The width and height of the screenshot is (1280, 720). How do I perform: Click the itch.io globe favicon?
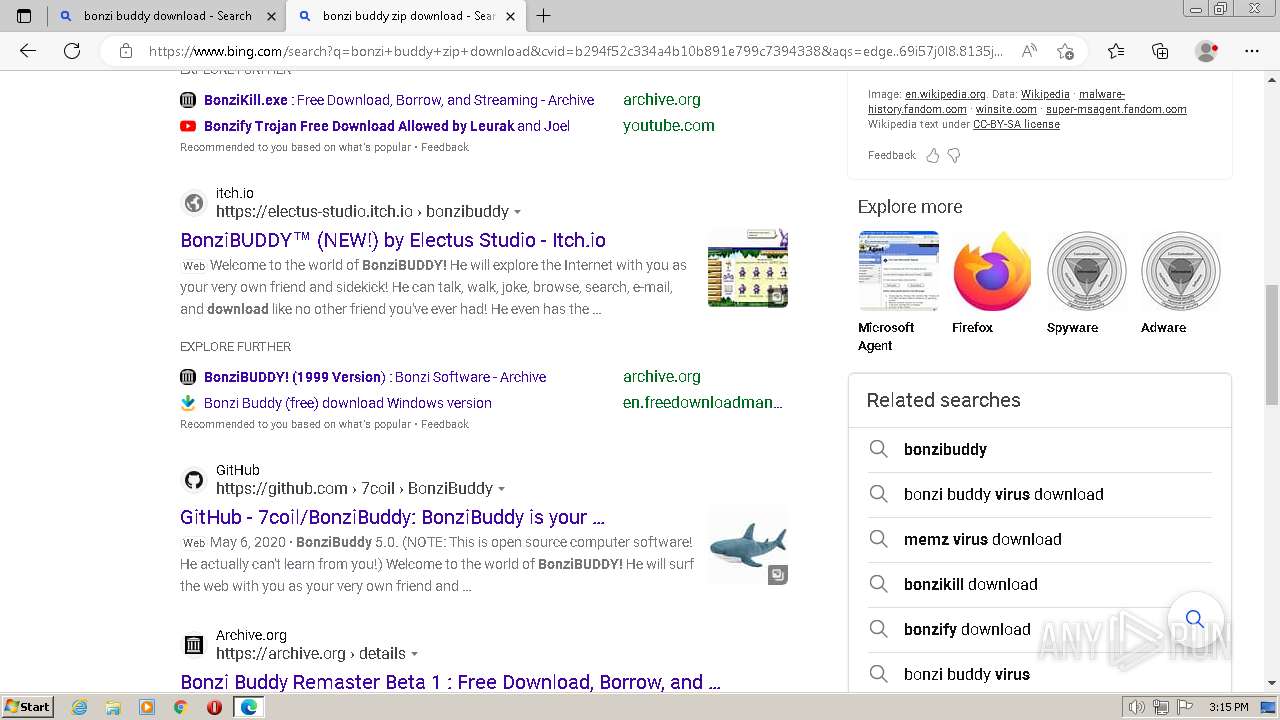194,203
